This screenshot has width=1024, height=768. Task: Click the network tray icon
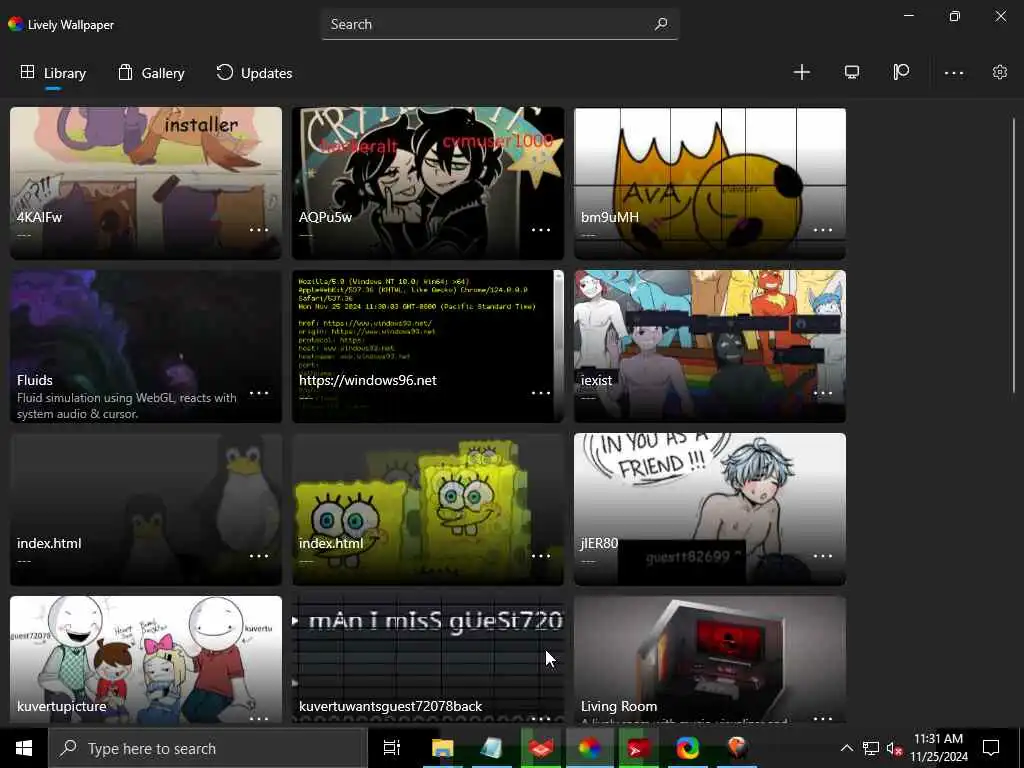[x=871, y=748]
